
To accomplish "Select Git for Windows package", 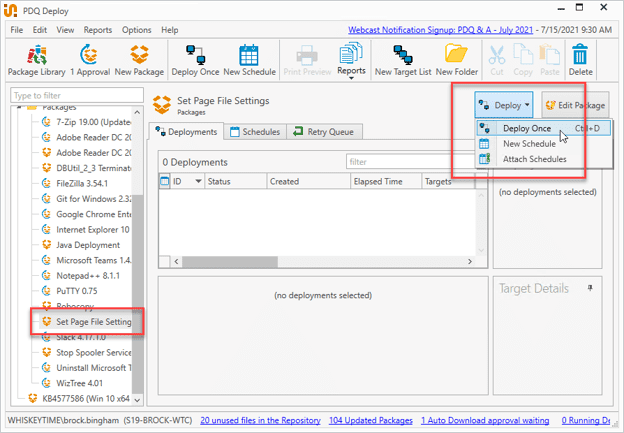I will tap(86, 199).
